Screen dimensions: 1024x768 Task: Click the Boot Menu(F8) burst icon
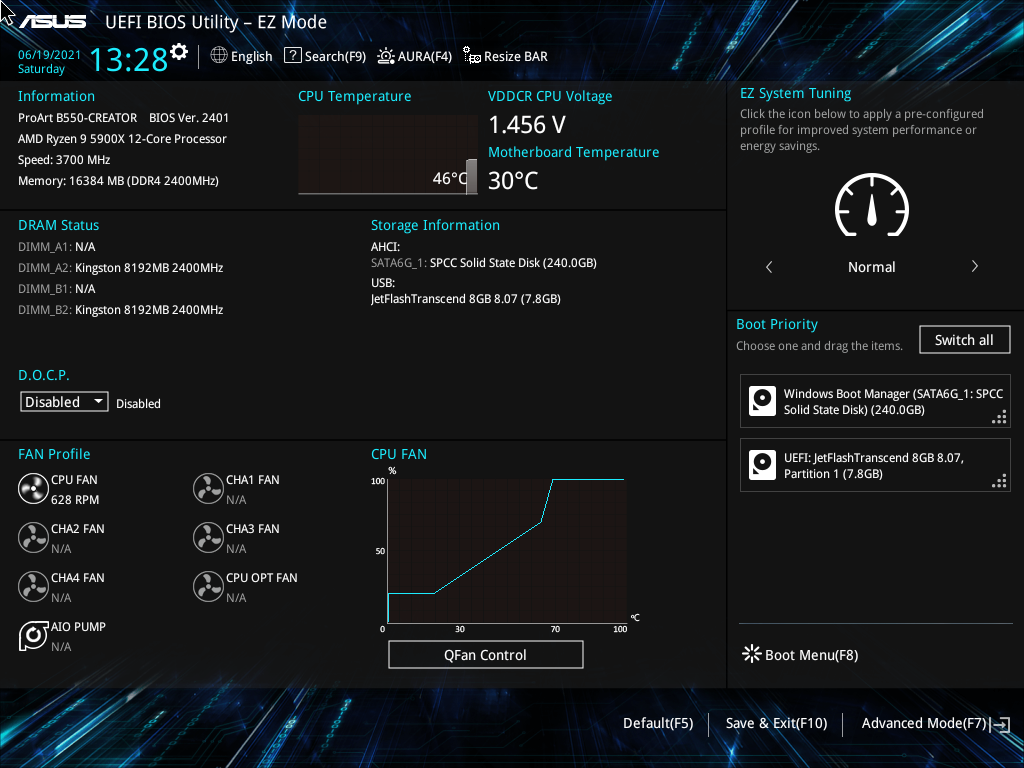click(751, 654)
